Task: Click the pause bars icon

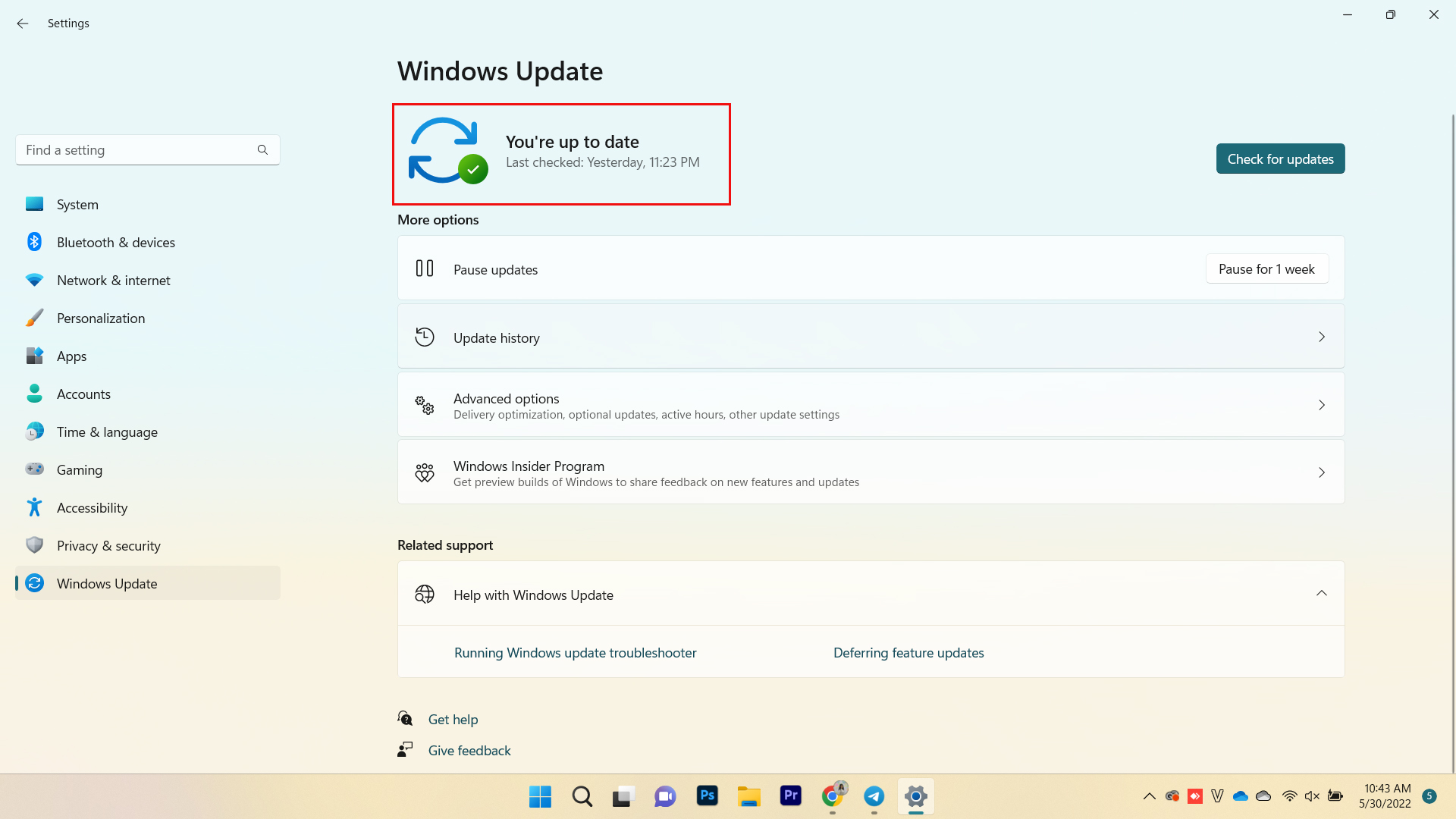Action: coord(425,268)
